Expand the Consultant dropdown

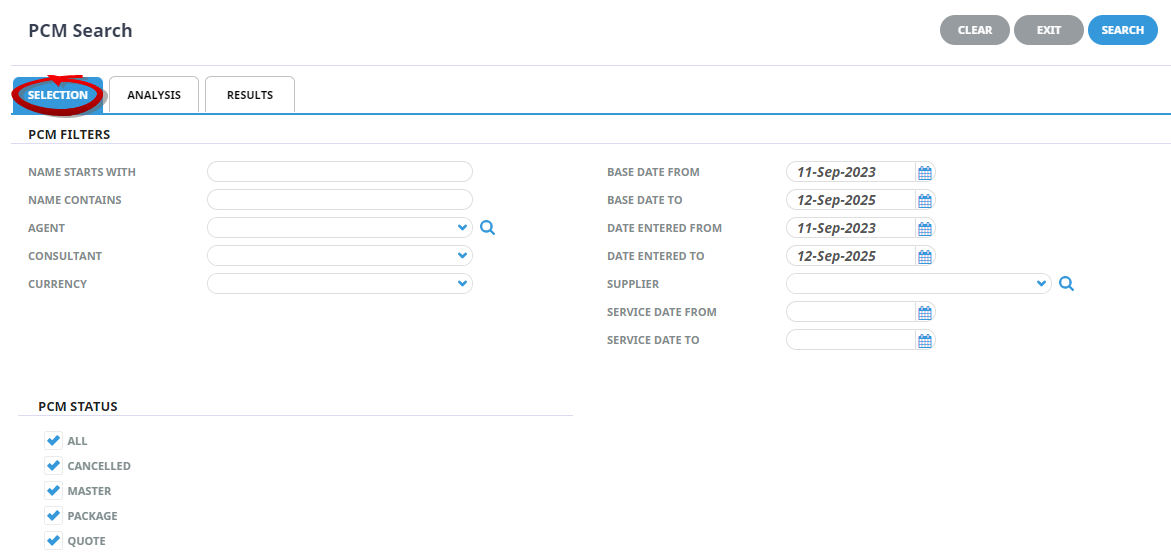click(340, 255)
